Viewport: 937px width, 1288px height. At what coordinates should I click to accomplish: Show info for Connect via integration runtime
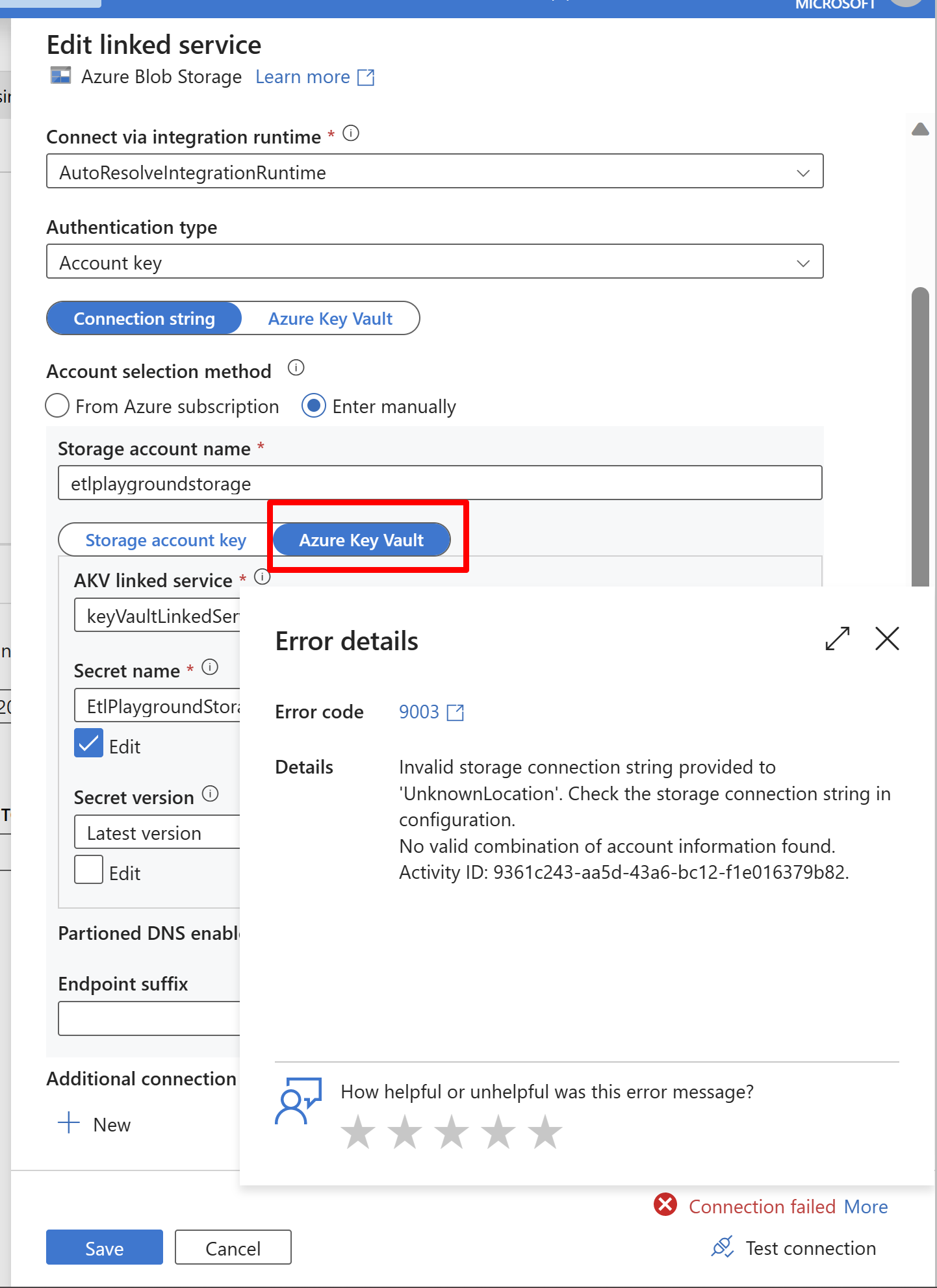pos(351,134)
